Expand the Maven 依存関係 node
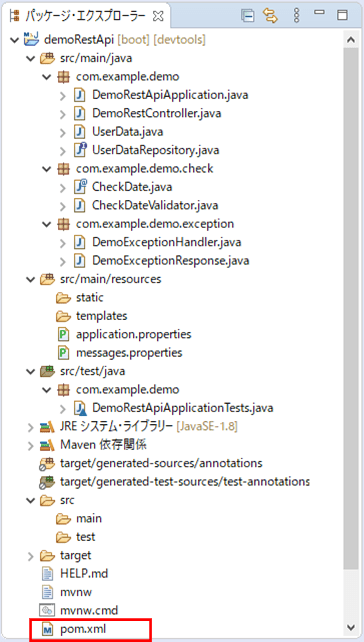 tap(31, 445)
